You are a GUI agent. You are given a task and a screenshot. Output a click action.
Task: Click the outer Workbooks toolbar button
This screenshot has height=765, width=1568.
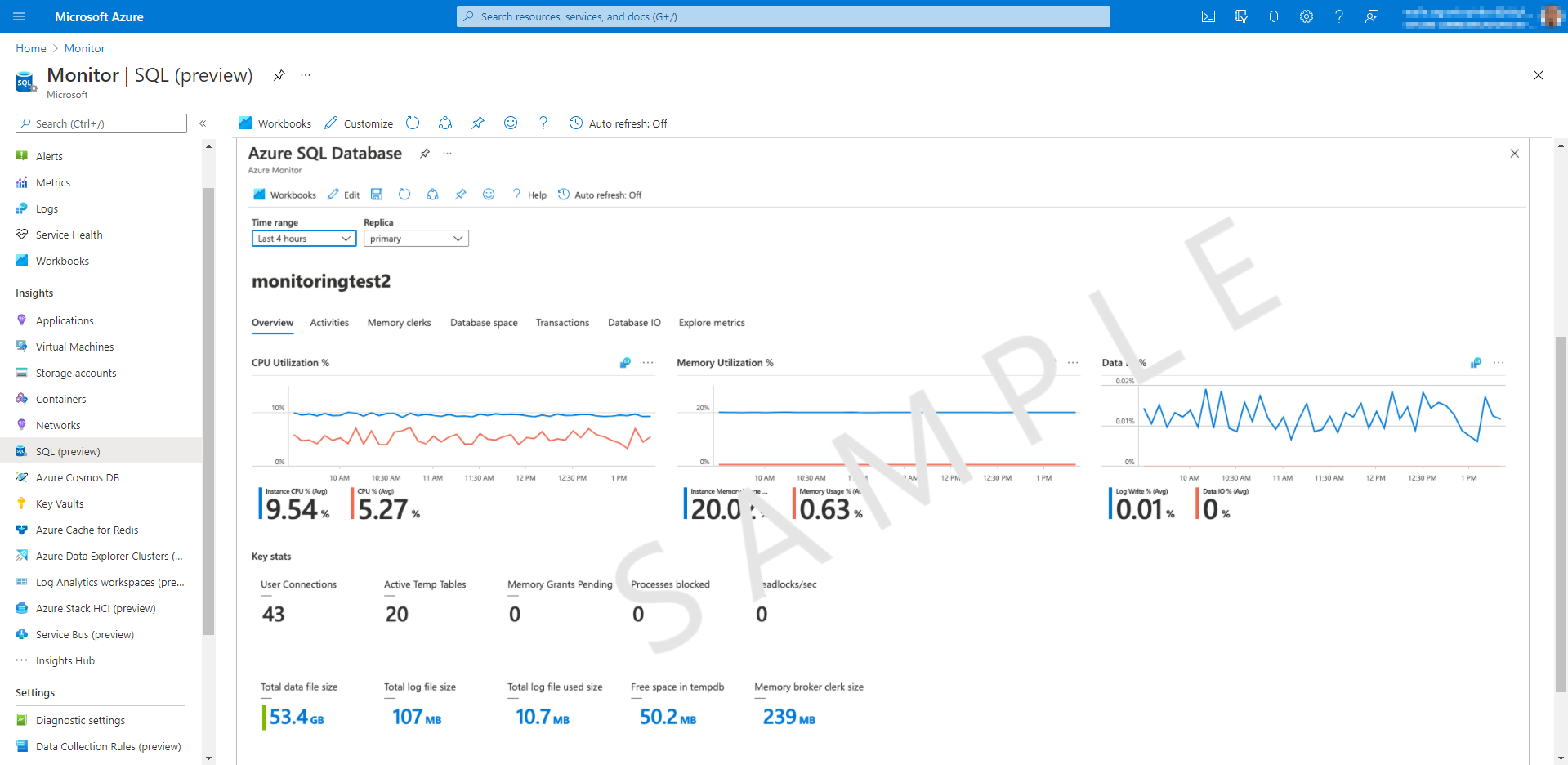click(275, 123)
